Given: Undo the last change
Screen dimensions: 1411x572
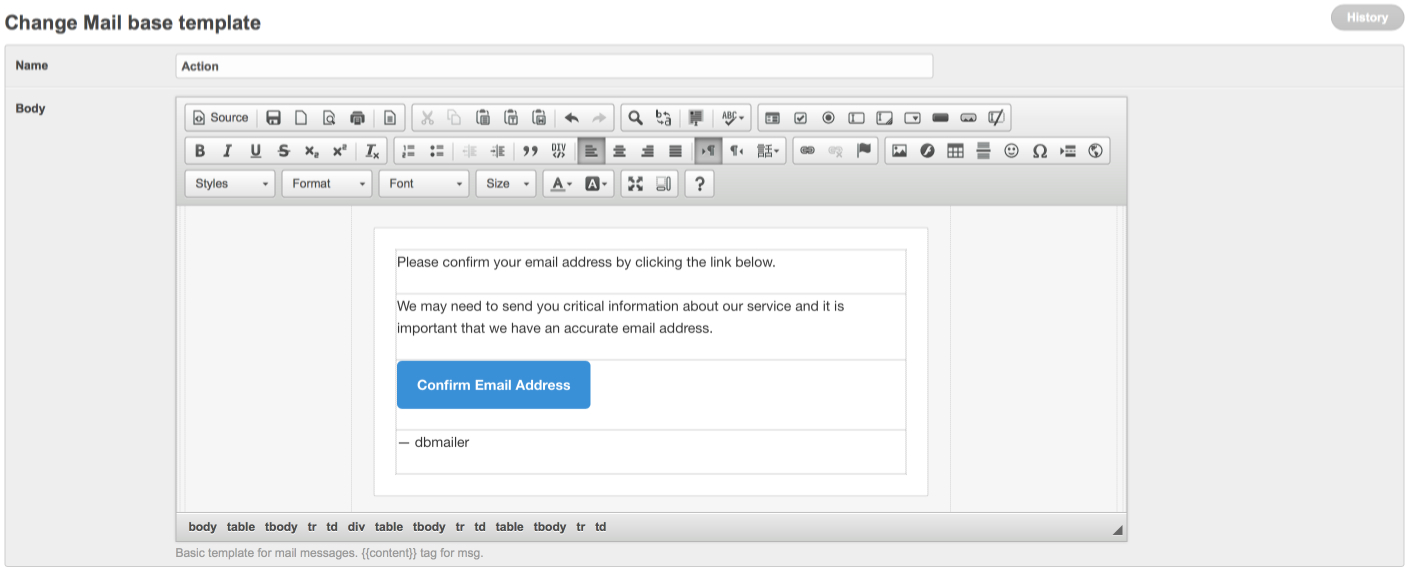Looking at the screenshot, I should (572, 118).
